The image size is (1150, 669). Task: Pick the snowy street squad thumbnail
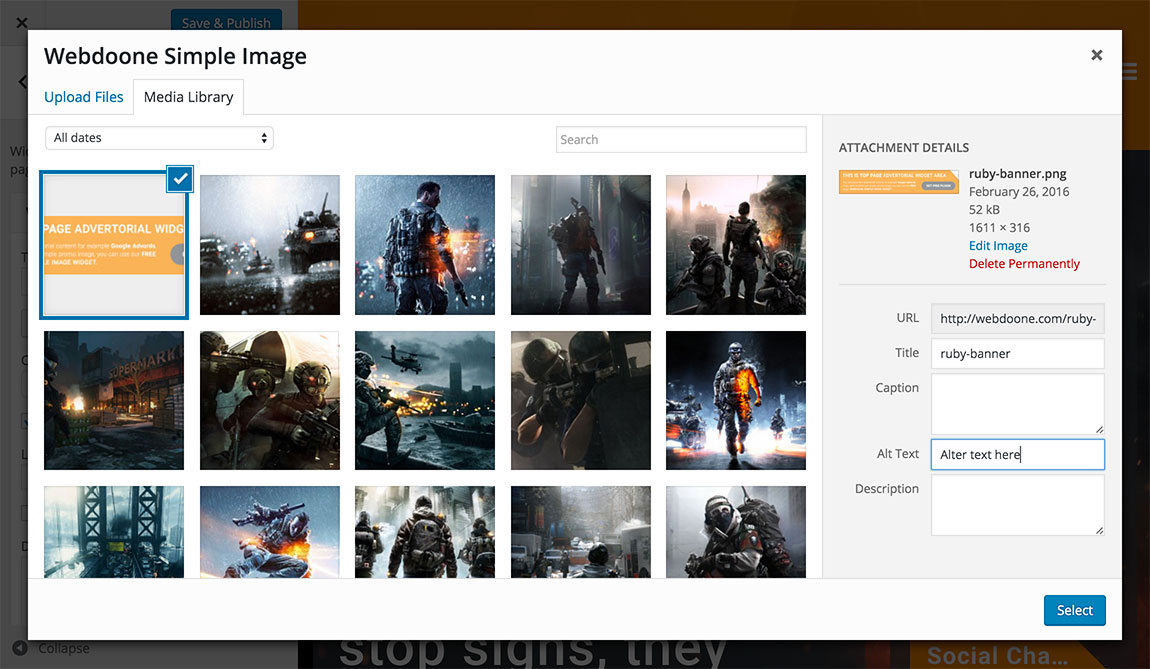click(x=425, y=532)
